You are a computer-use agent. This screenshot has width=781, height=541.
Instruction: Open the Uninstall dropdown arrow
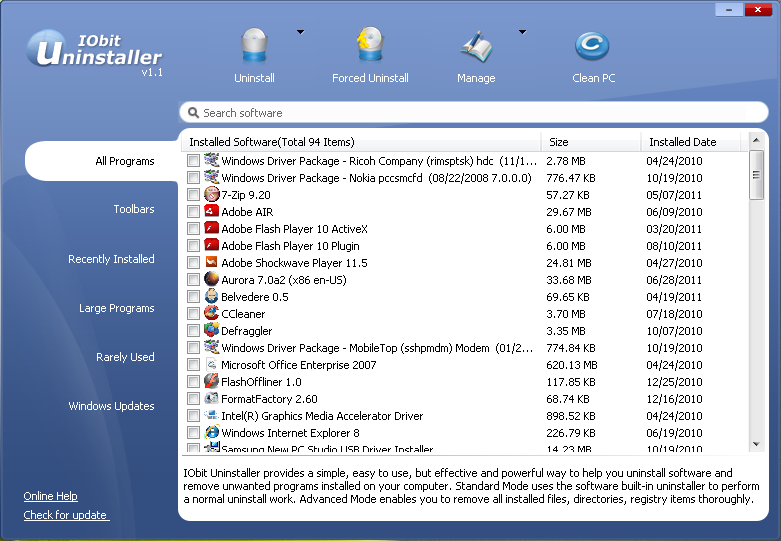pos(300,32)
